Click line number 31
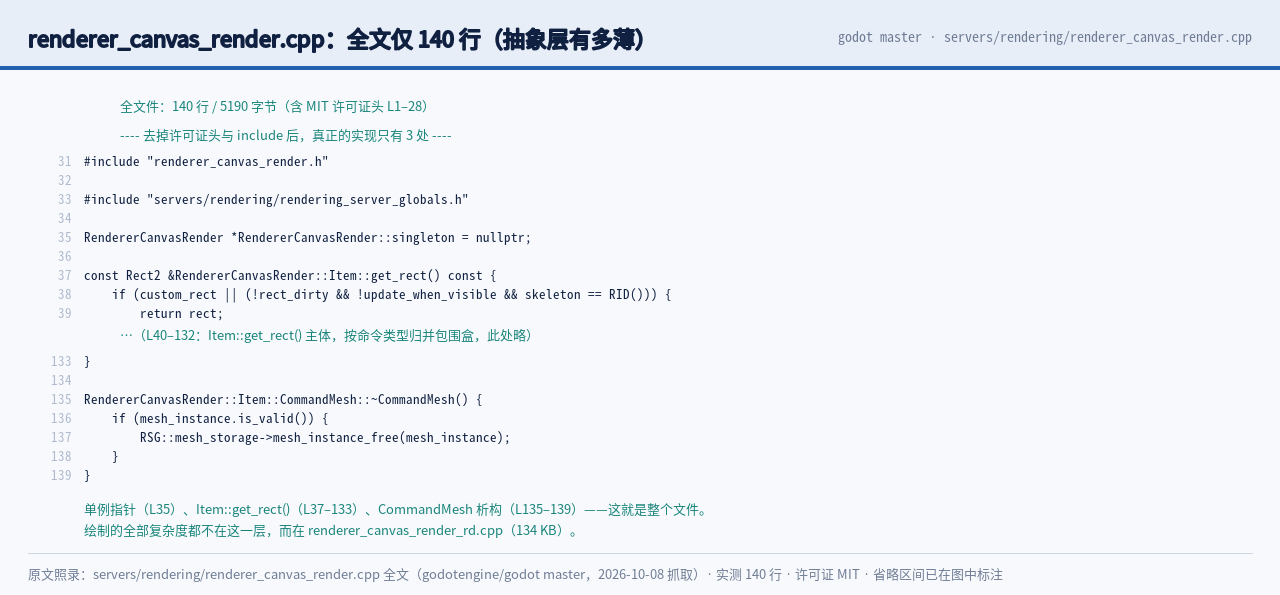 [x=64, y=162]
